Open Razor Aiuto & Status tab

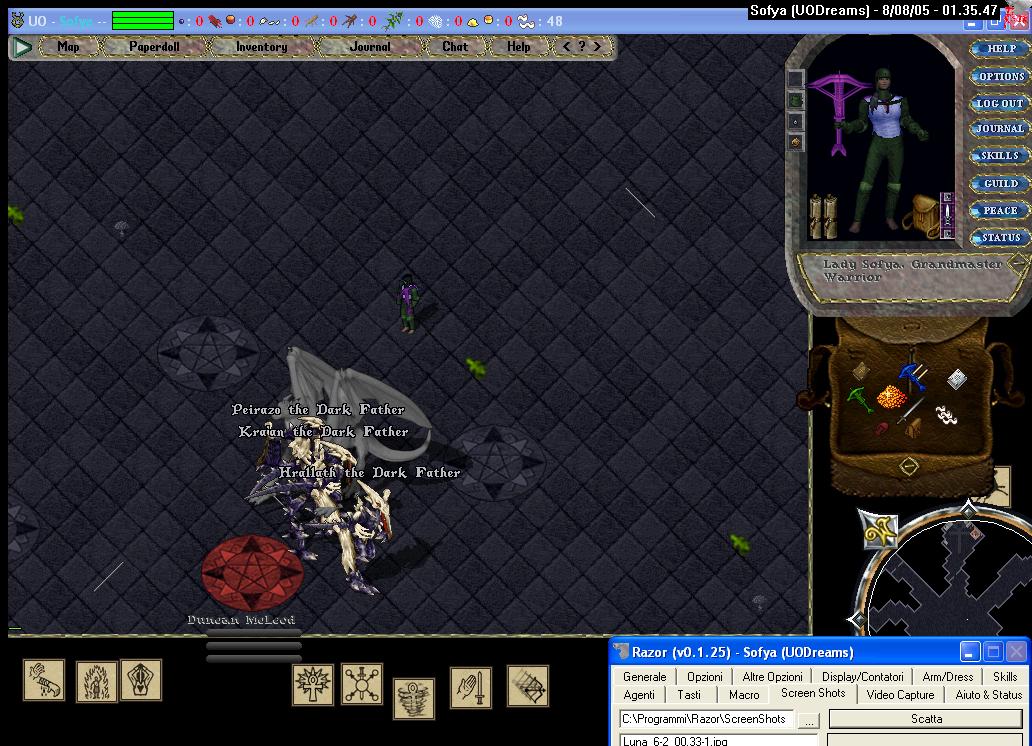989,695
